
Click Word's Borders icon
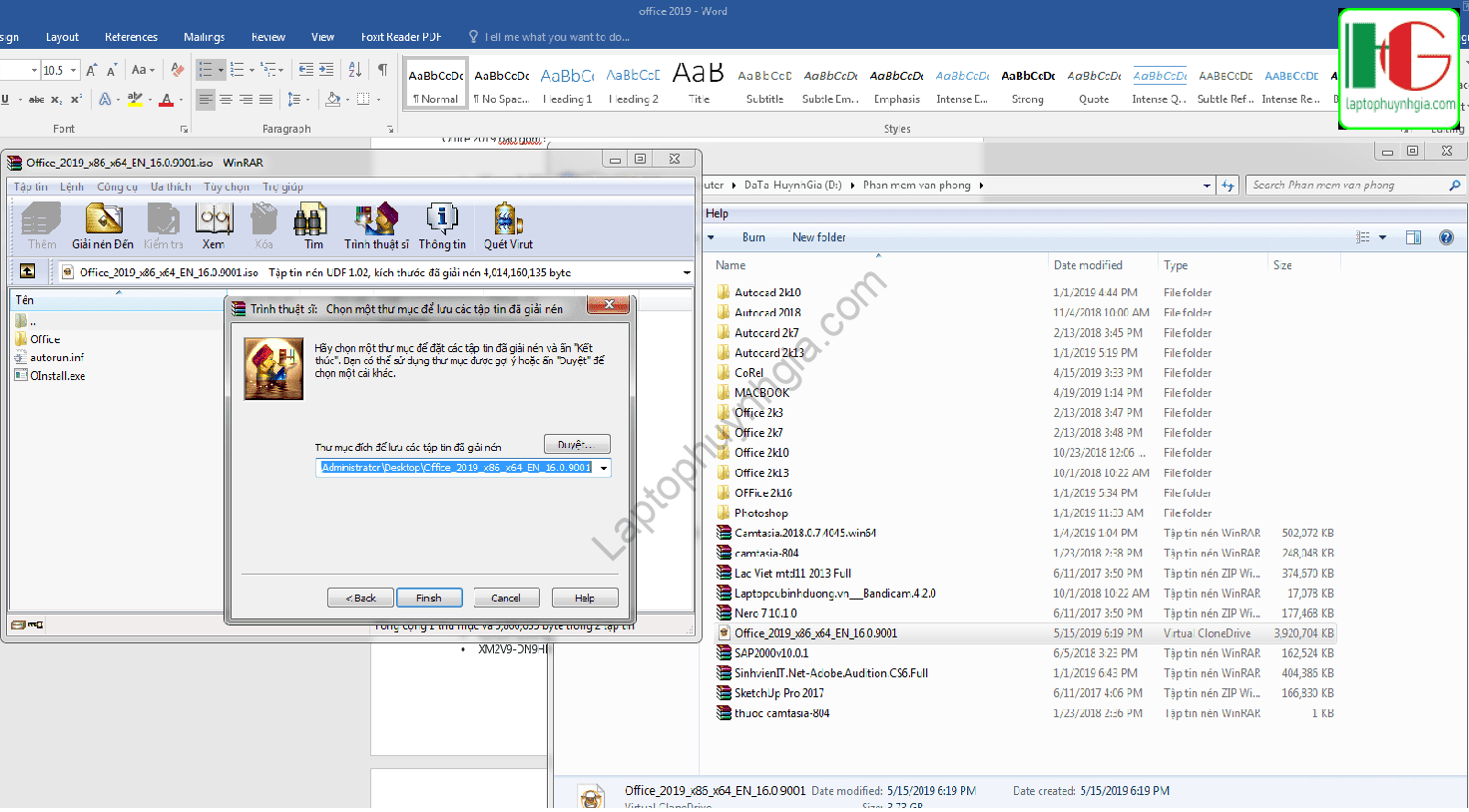[x=363, y=100]
